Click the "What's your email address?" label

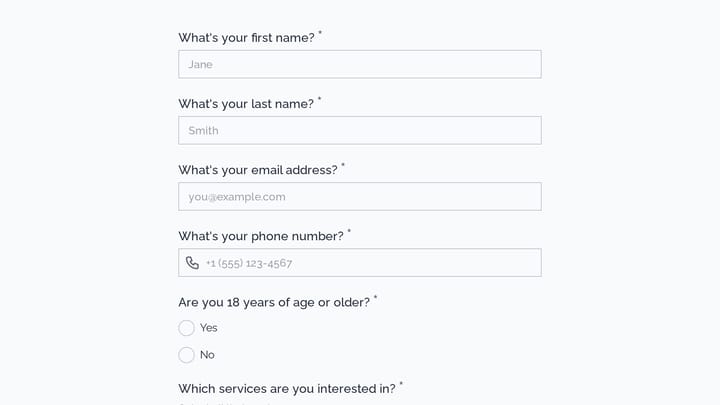pyautogui.click(x=258, y=170)
